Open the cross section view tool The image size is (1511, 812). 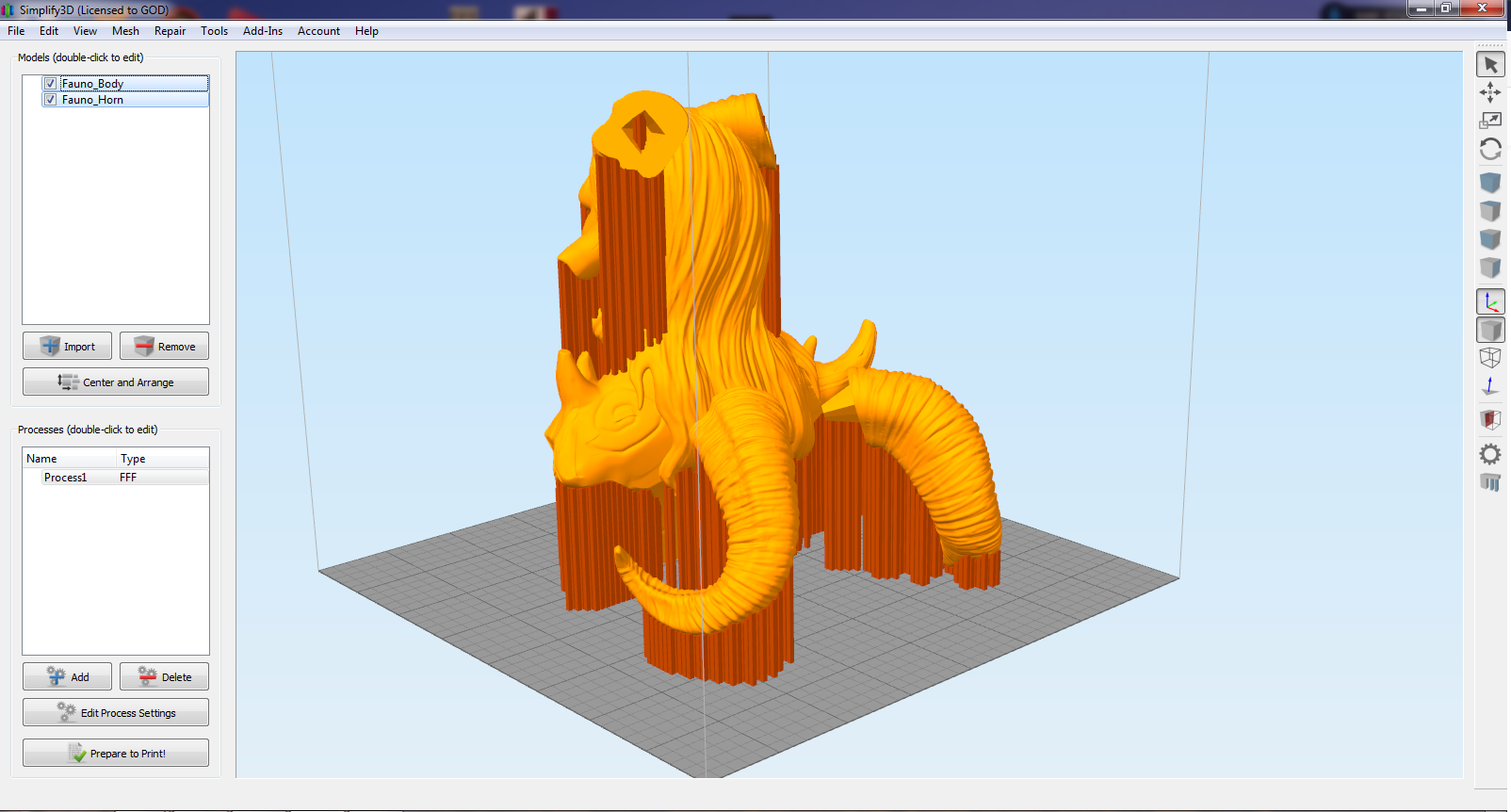(1490, 419)
